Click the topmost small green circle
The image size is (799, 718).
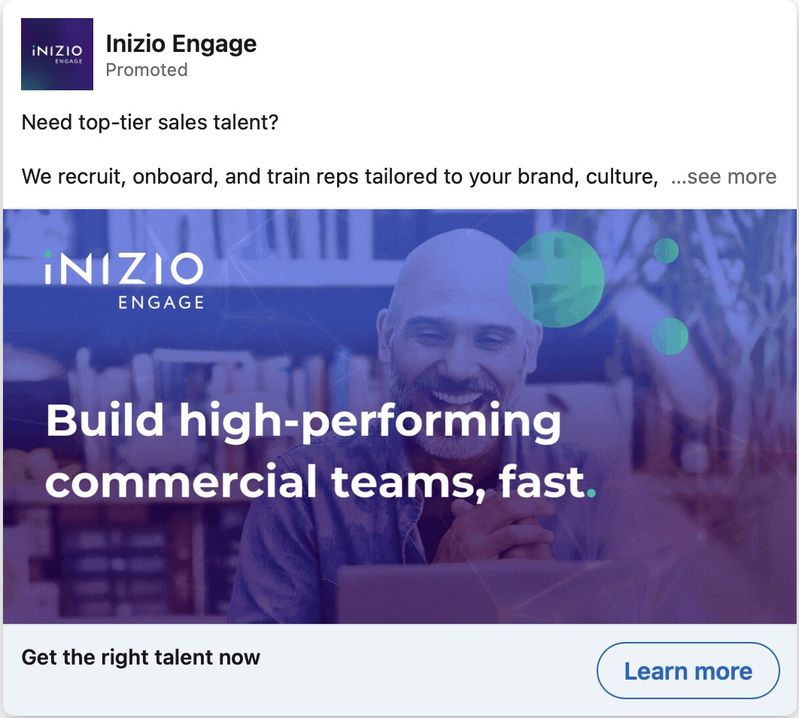pos(665,251)
